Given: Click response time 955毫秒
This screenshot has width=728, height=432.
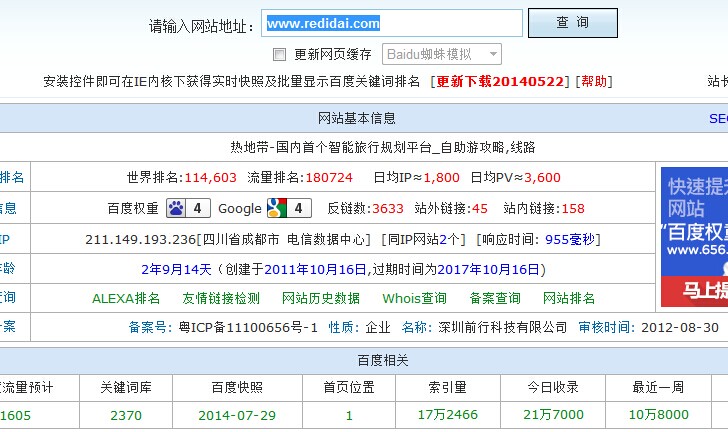Looking at the screenshot, I should click(x=570, y=240).
